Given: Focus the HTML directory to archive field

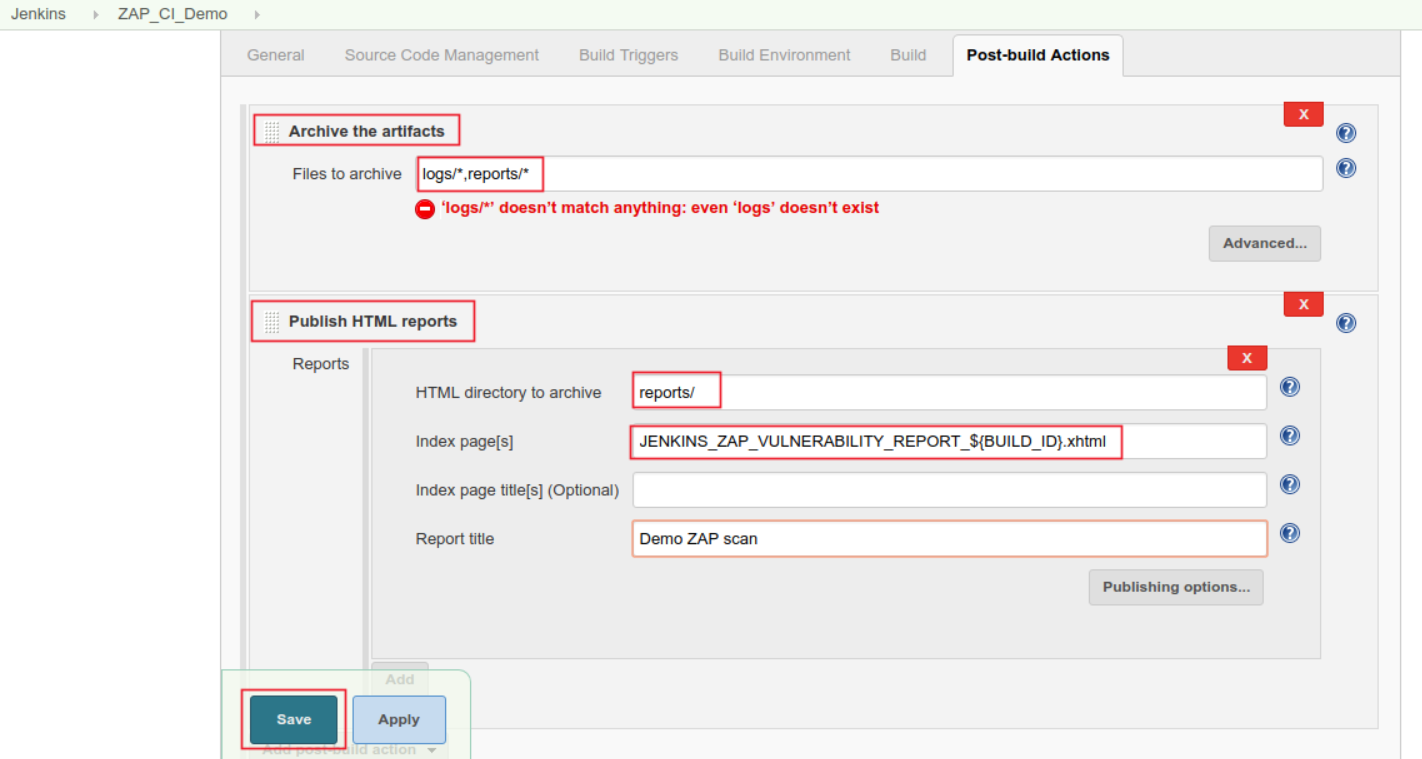Looking at the screenshot, I should tap(949, 392).
